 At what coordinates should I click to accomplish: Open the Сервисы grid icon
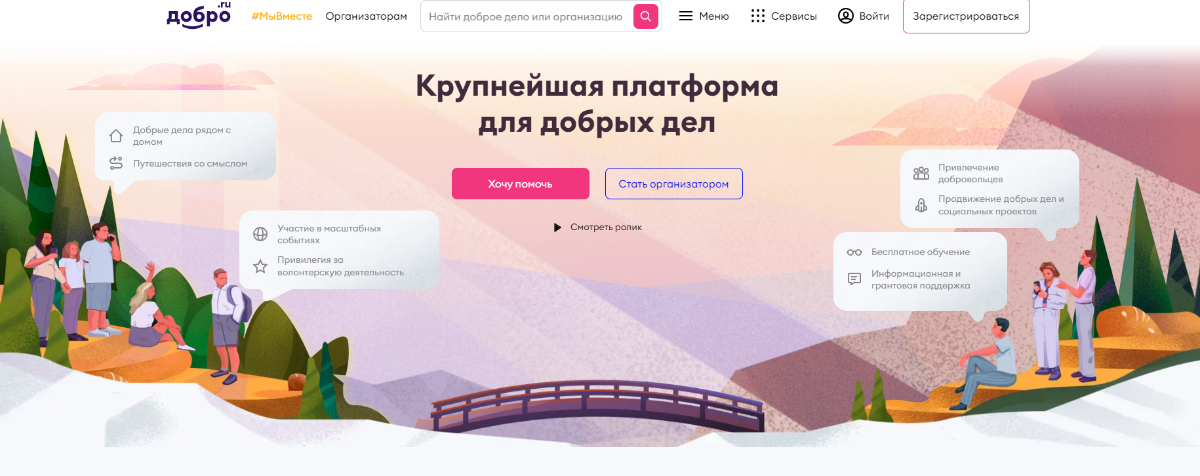coord(758,16)
